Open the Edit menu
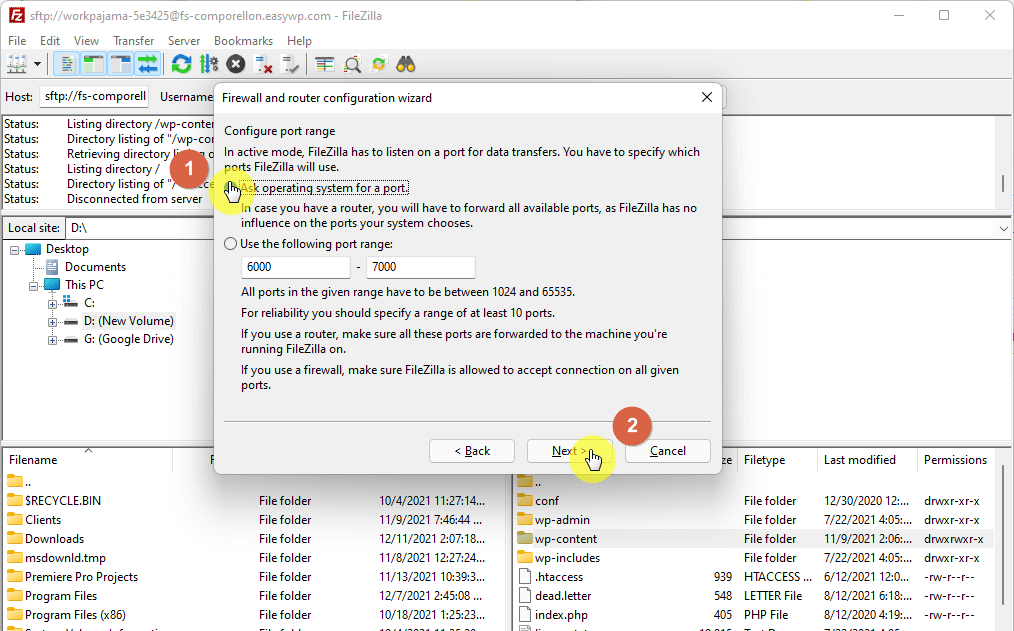 click(x=50, y=41)
